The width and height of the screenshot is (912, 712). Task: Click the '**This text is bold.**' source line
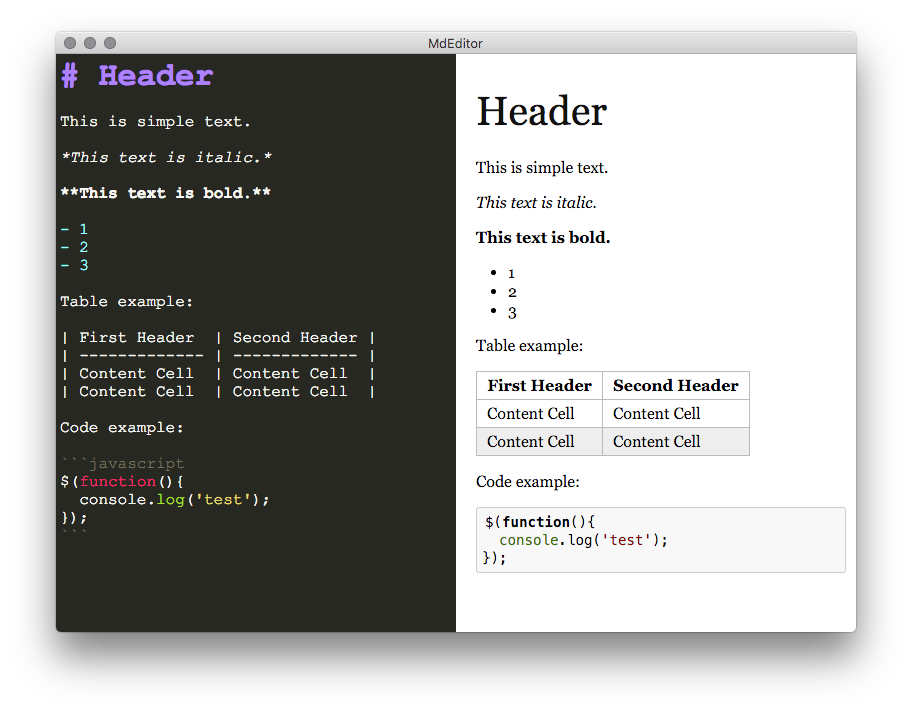pyautogui.click(x=166, y=193)
